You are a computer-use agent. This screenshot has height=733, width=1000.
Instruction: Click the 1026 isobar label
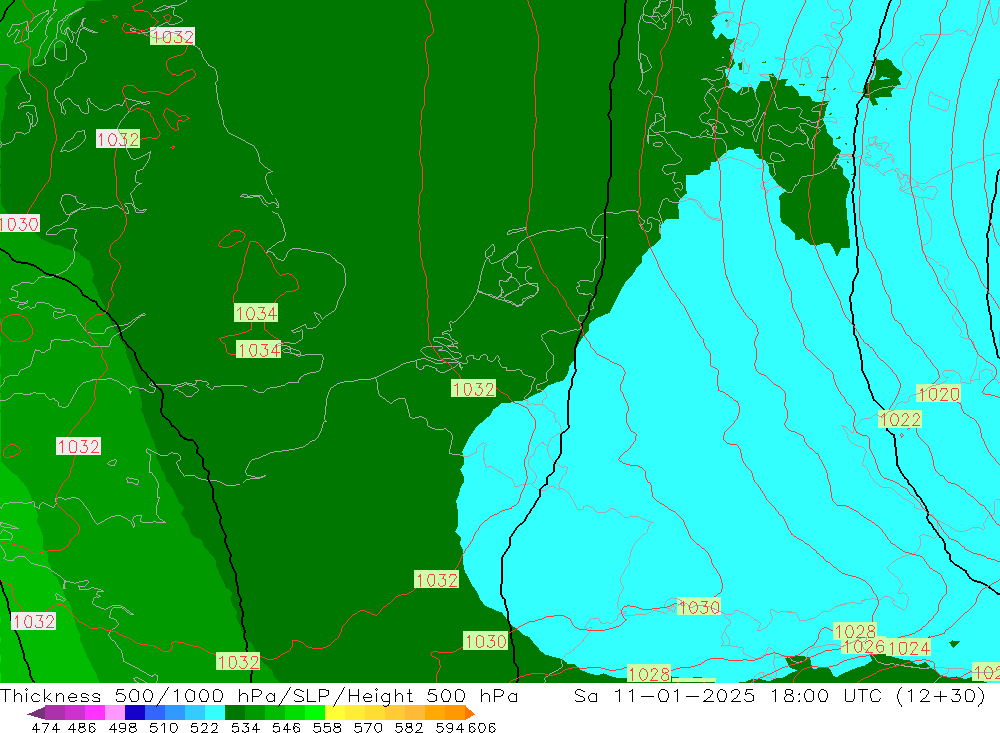(864, 647)
